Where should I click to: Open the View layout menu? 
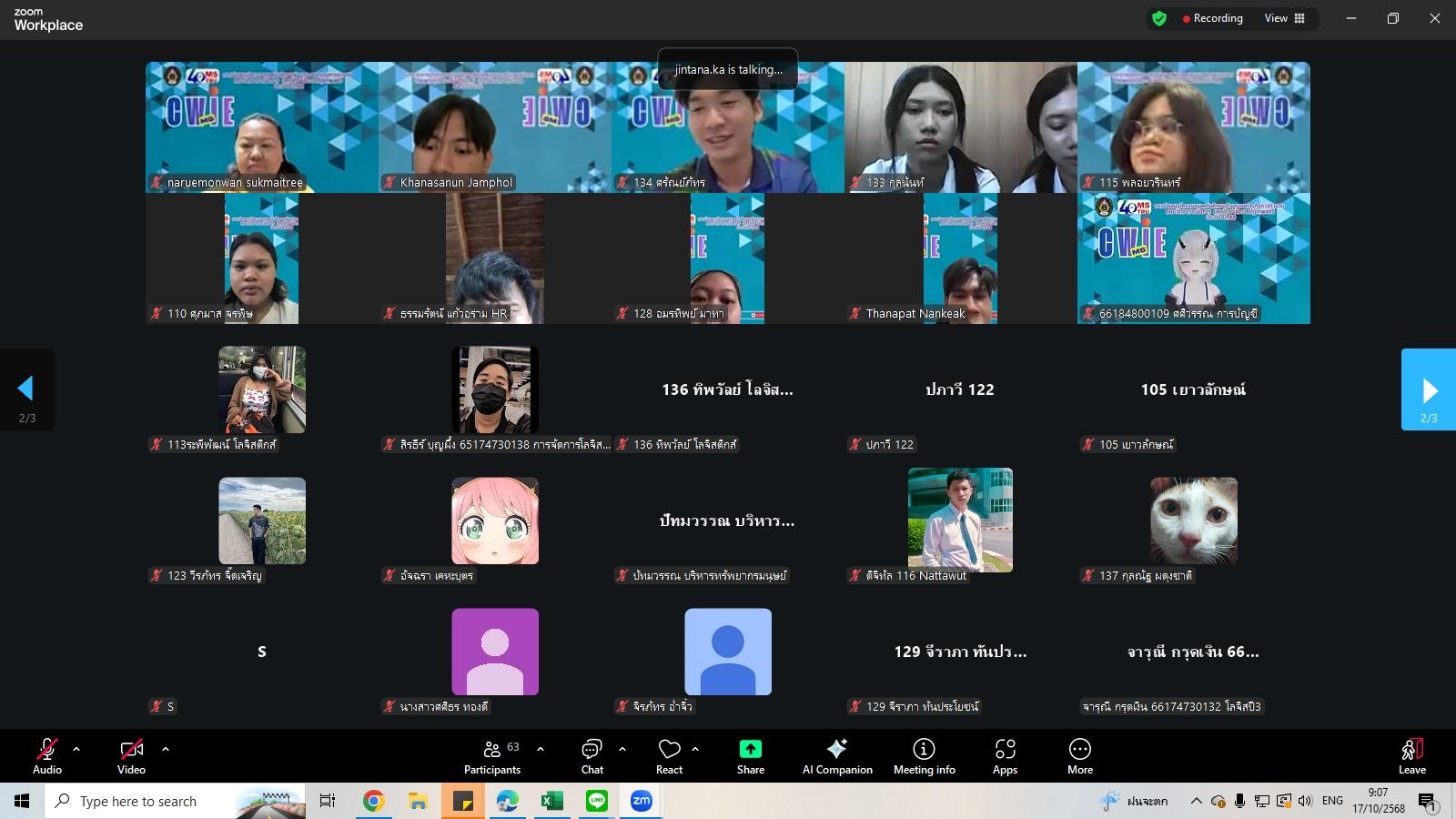click(1284, 18)
